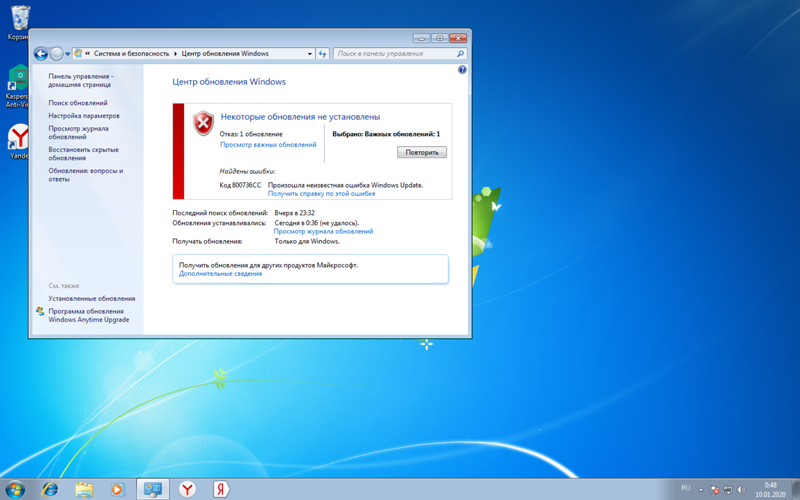Open Yandex Browser round taskbar icon

pos(188,489)
